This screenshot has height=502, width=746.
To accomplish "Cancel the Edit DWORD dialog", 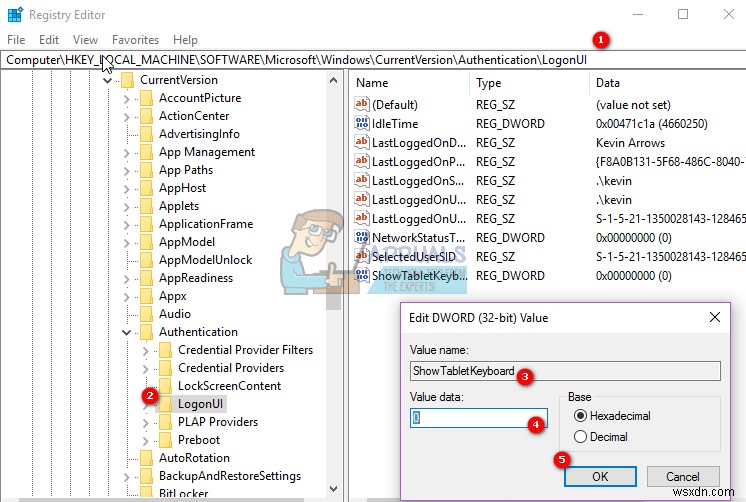I will click(683, 476).
